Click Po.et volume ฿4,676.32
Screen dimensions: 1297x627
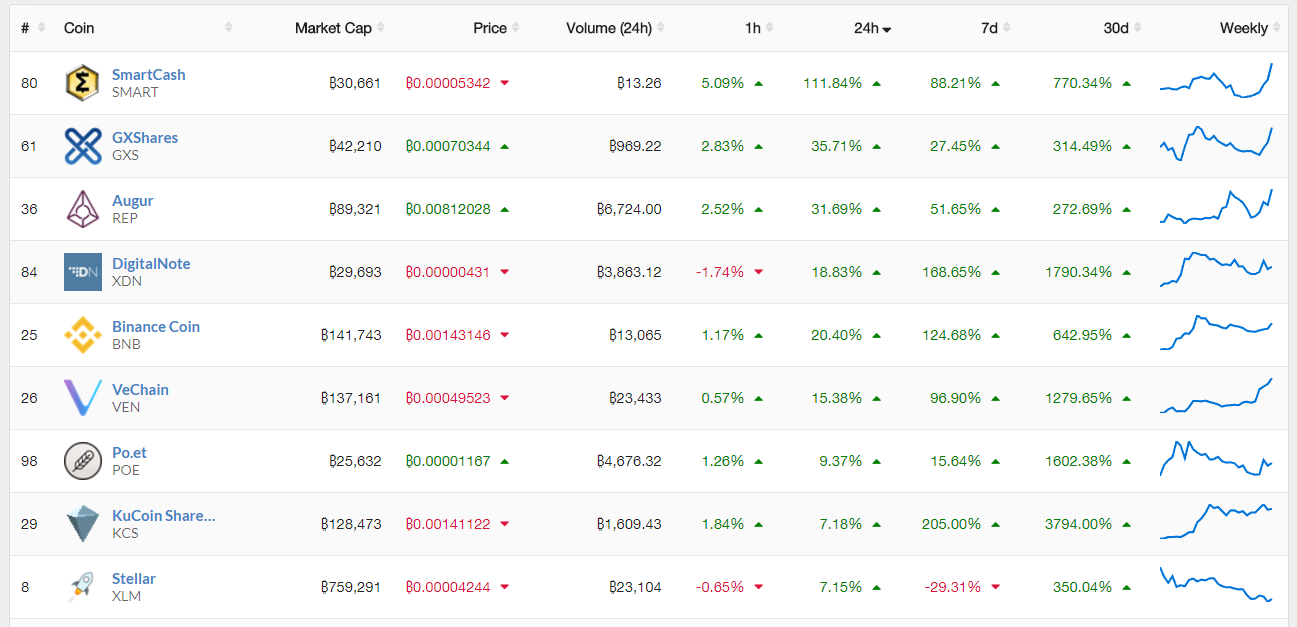[x=629, y=461]
